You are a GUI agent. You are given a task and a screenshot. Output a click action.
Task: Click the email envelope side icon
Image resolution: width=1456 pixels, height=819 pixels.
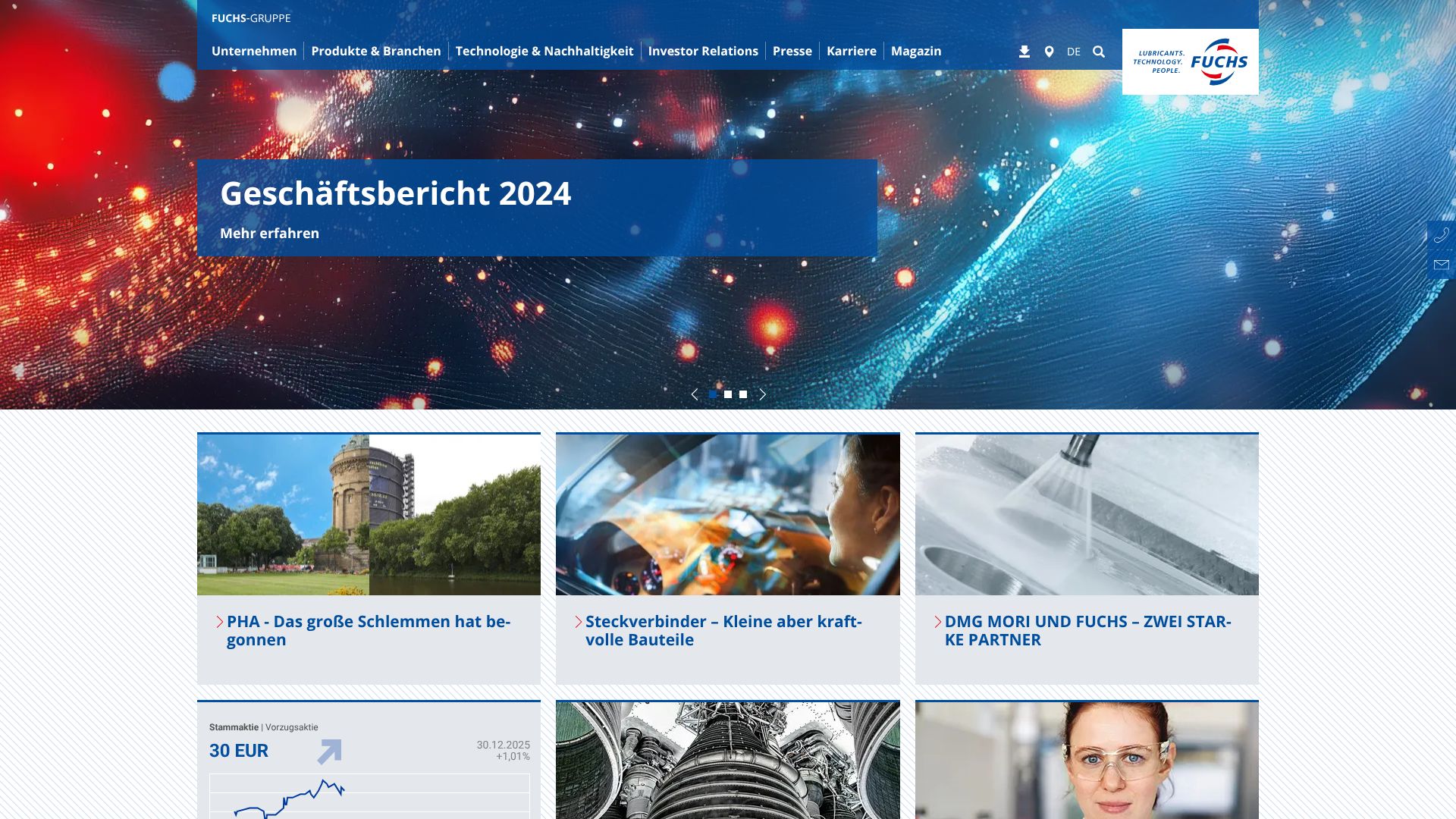[x=1441, y=265]
